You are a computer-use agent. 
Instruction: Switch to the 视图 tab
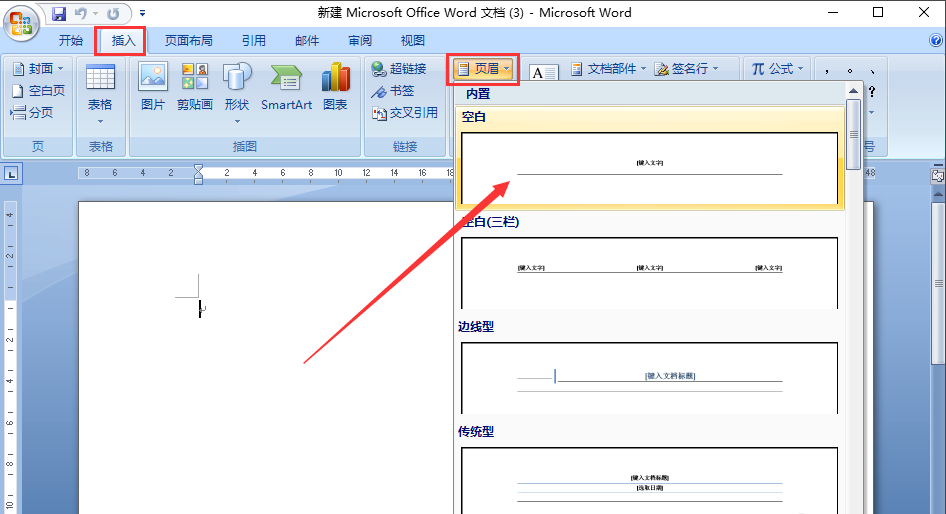413,40
